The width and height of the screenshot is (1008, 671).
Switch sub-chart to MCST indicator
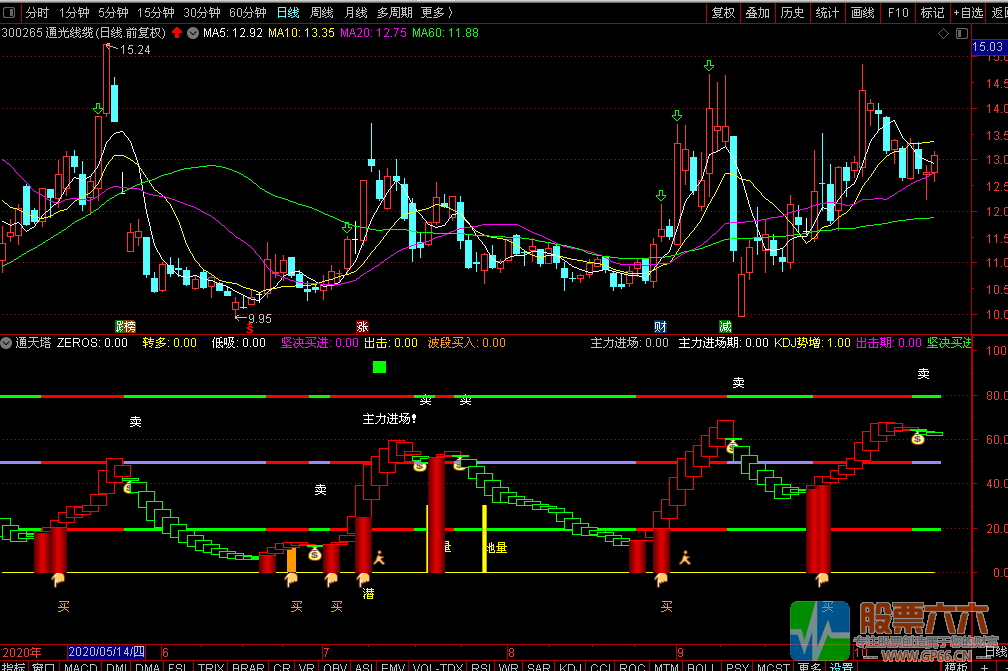click(773, 666)
